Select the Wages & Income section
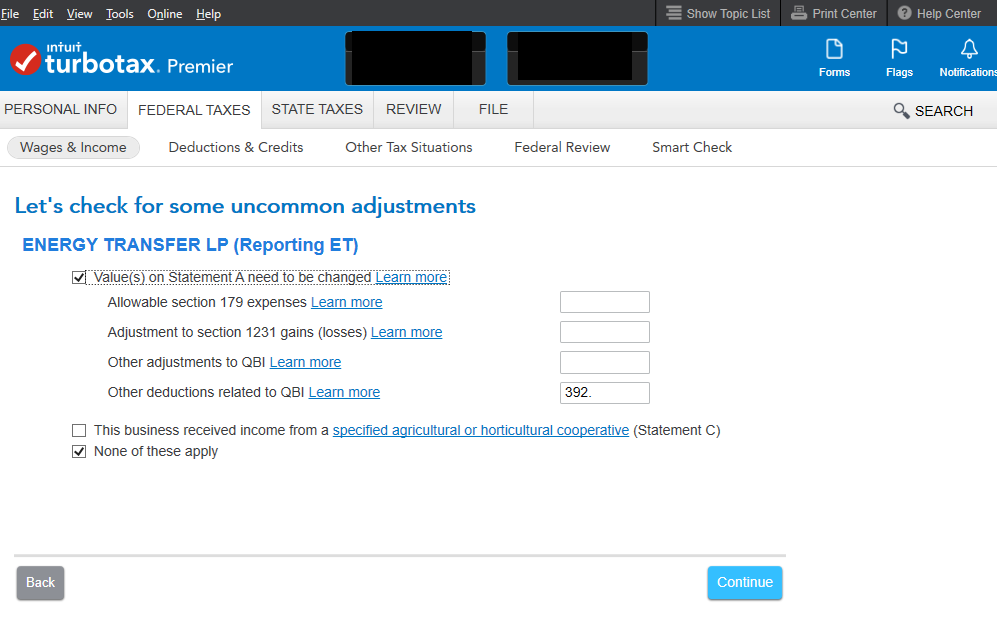The width and height of the screenshot is (997, 628). coord(73,147)
